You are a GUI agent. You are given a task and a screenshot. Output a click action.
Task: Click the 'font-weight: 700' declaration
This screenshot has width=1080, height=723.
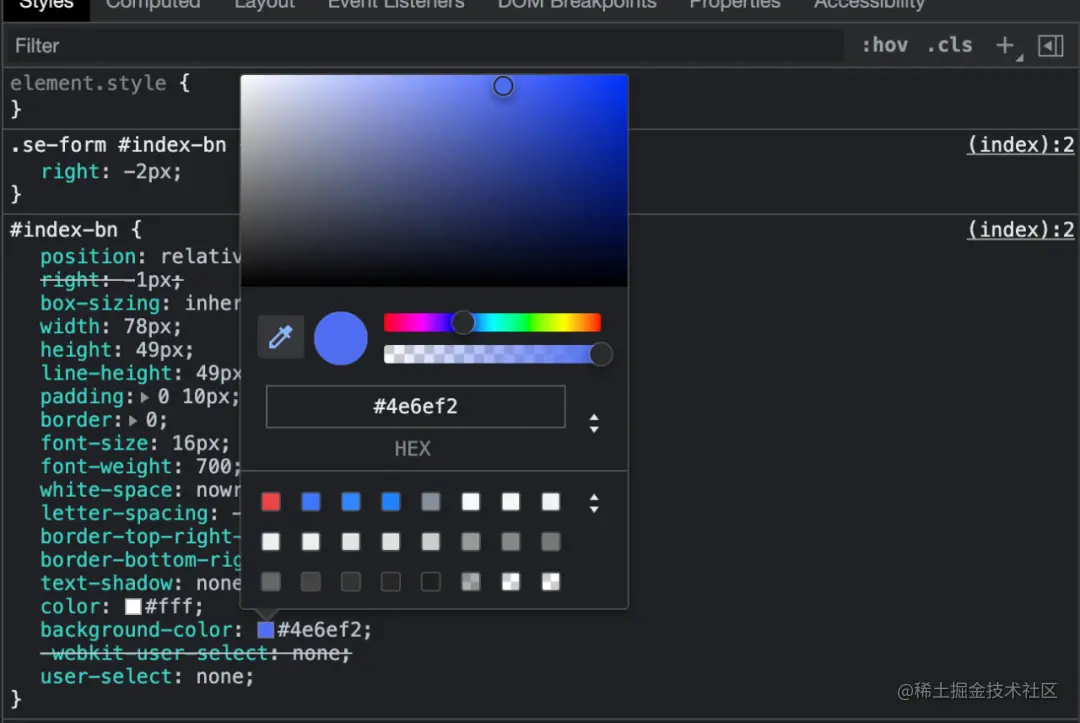(141, 467)
